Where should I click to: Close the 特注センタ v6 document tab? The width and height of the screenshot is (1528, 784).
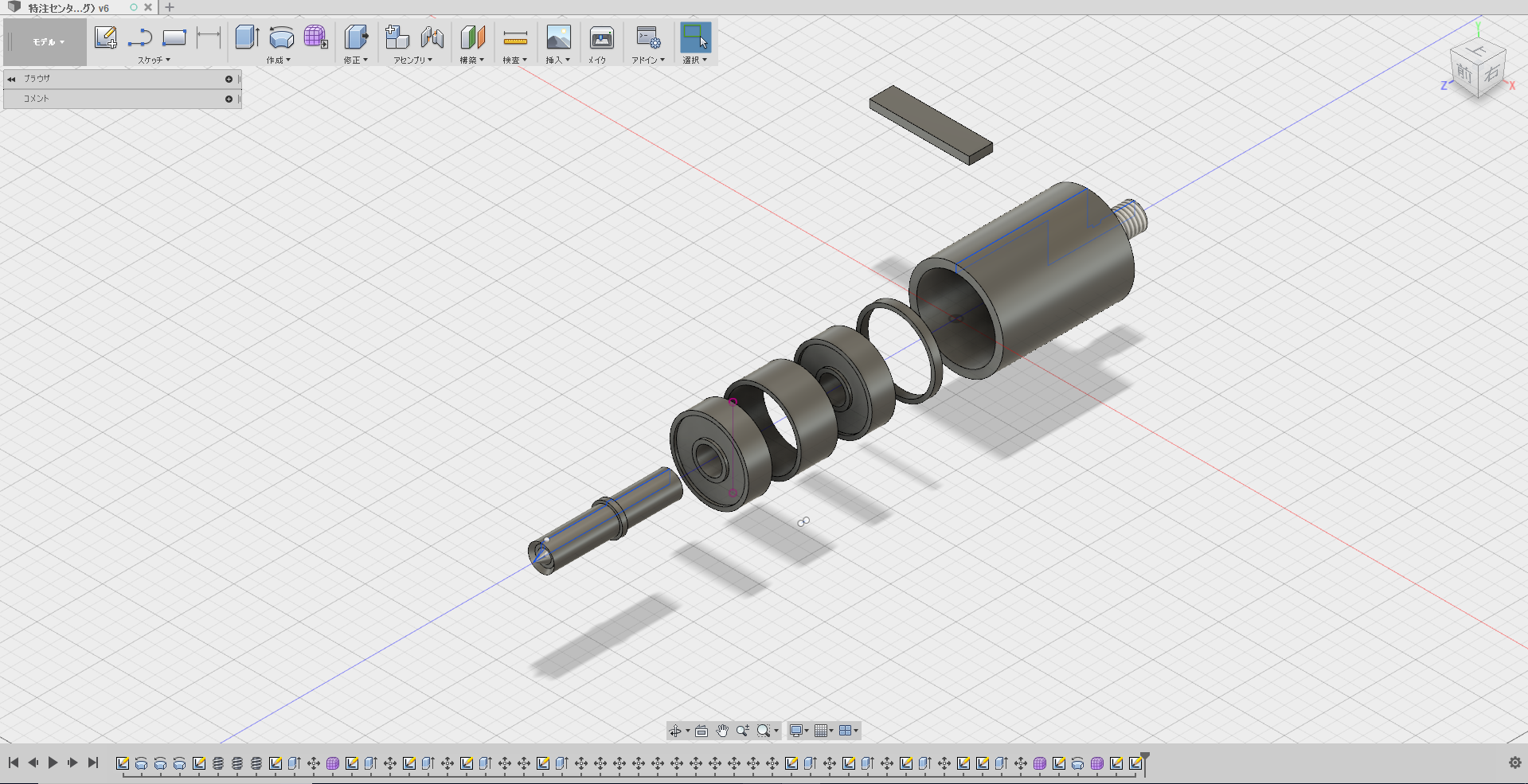pyautogui.click(x=147, y=7)
